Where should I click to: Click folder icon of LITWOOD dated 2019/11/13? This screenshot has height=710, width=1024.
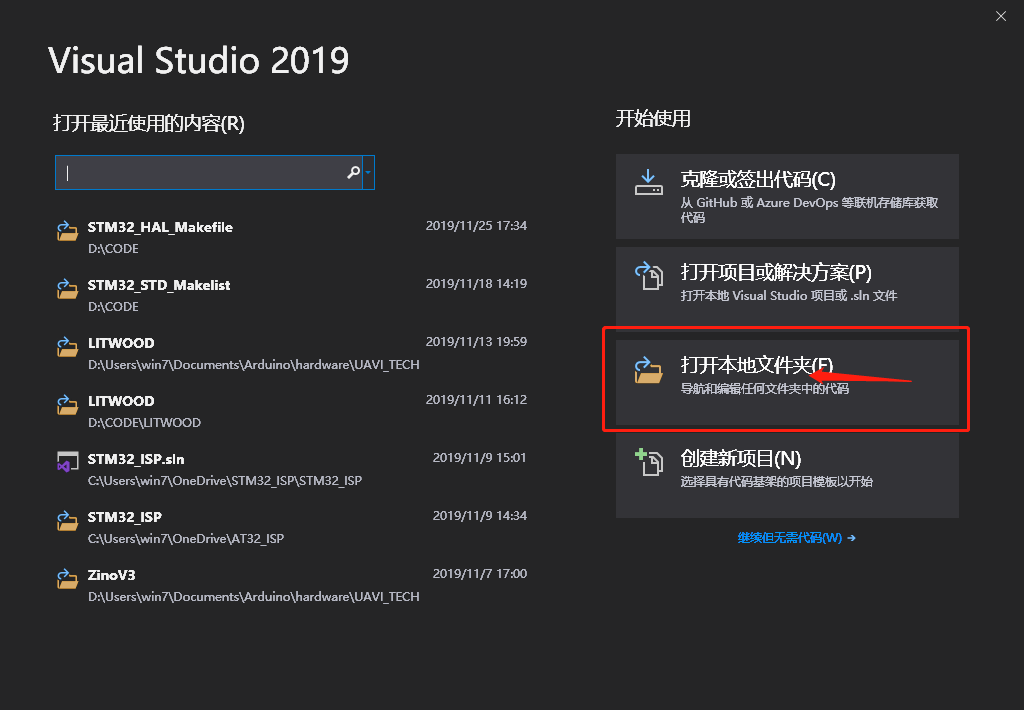tap(67, 347)
